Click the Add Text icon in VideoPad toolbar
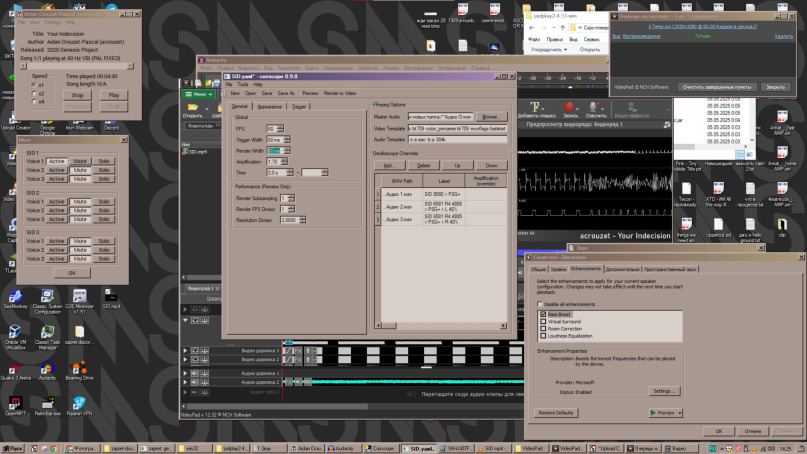The image size is (807, 454). pos(536,106)
